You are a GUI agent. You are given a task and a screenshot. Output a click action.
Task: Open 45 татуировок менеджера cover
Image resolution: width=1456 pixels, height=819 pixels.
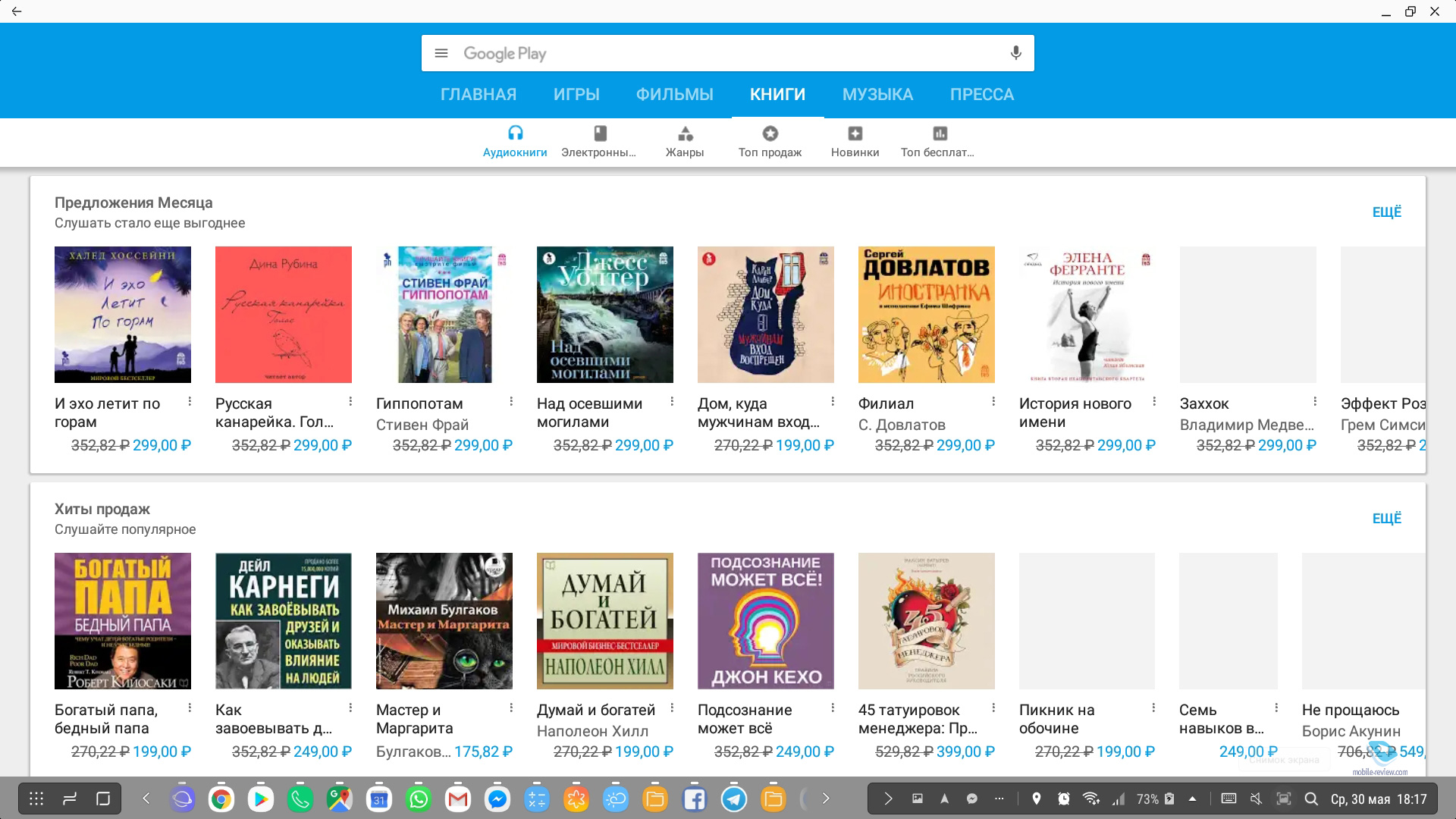click(927, 621)
